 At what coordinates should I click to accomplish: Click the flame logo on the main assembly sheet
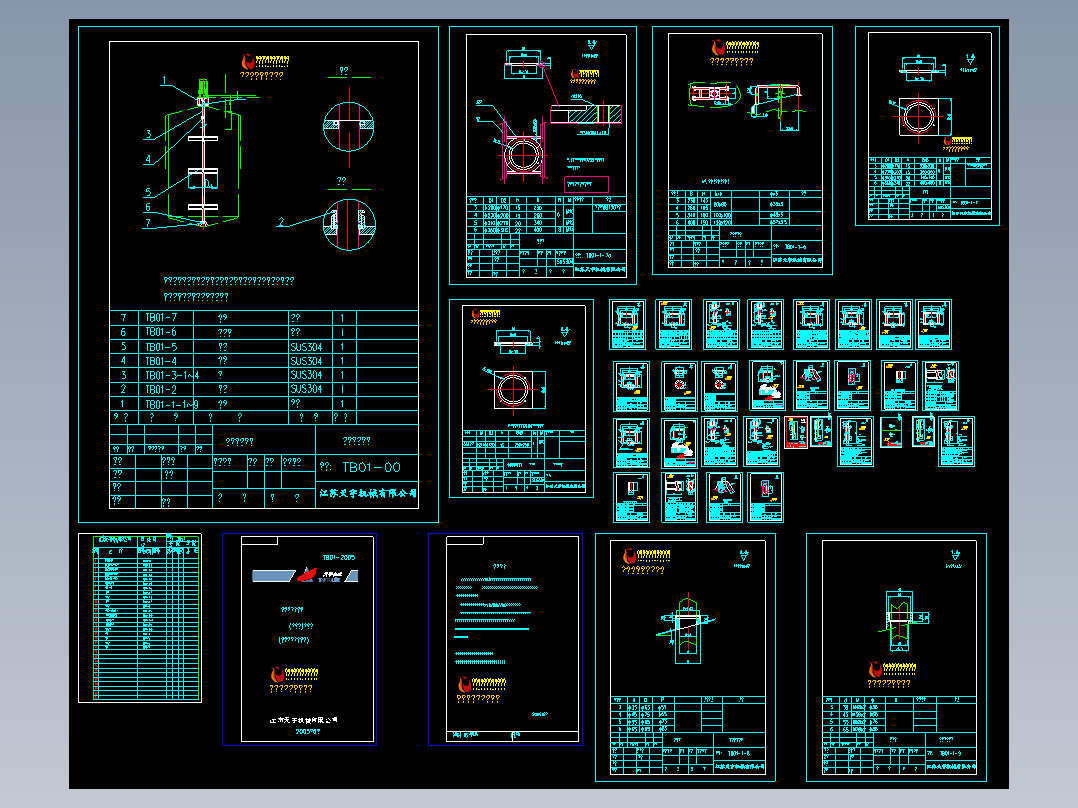[x=248, y=62]
